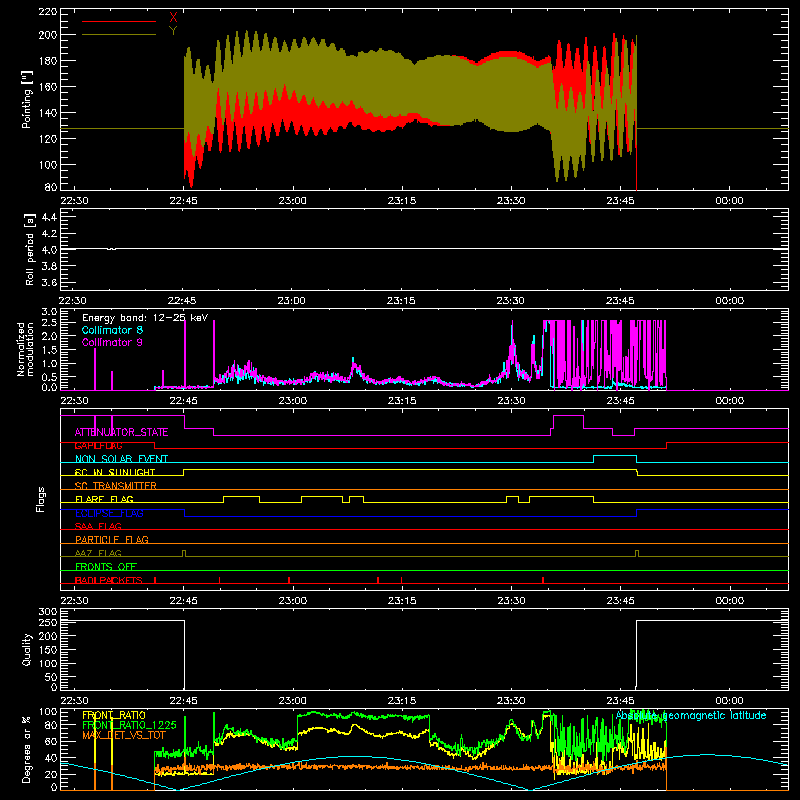Select the vertical Quality axis label

click(x=27, y=649)
